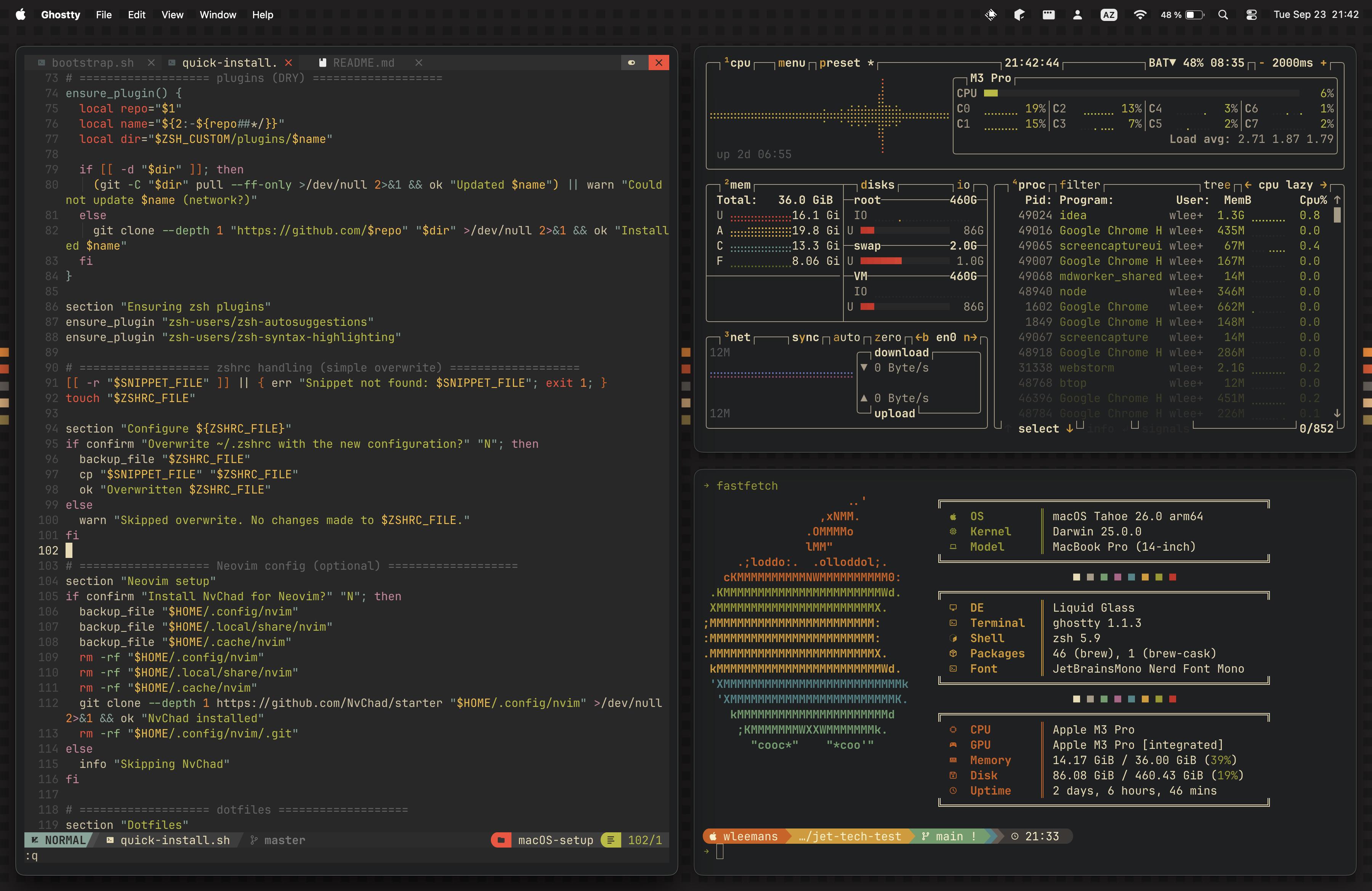Click the down arrow below the process scrollbar
This screenshot has height=891, width=1372.
pyautogui.click(x=1337, y=413)
